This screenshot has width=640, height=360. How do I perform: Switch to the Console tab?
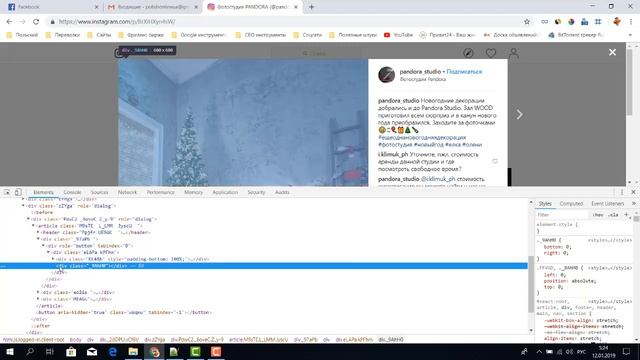coord(72,192)
